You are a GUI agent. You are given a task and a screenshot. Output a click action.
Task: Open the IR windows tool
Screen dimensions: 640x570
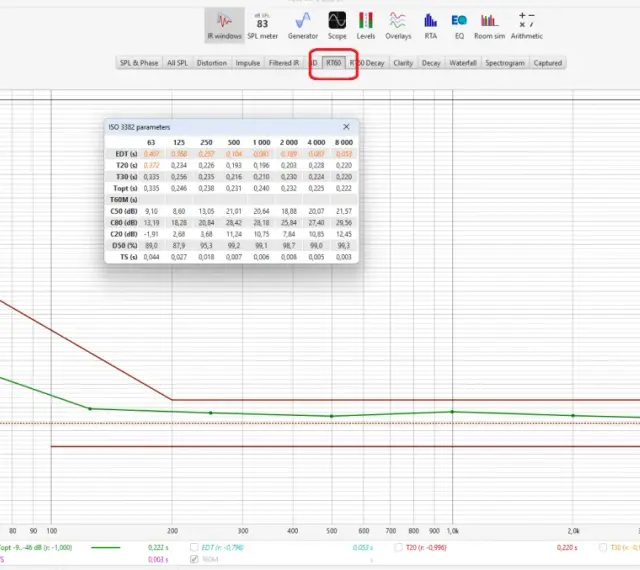(x=224, y=25)
